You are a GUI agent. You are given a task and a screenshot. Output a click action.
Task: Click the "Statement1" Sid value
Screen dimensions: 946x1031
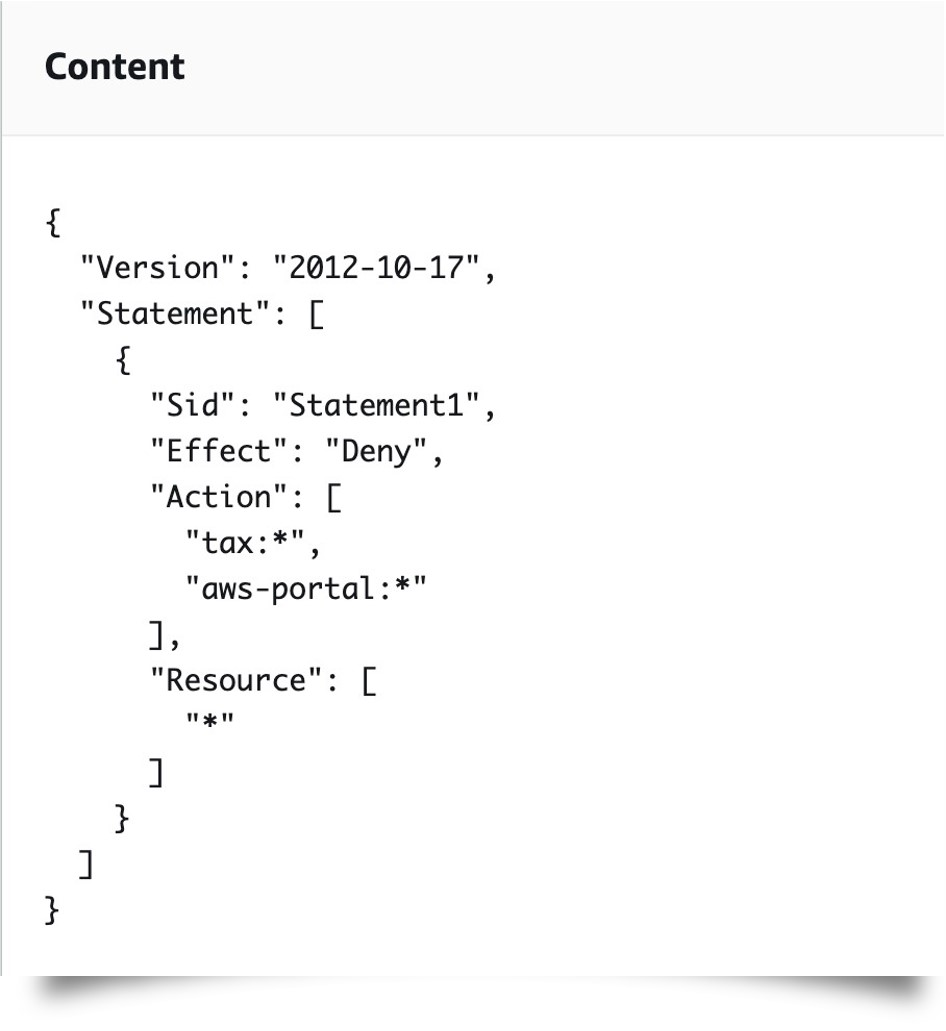click(x=377, y=405)
